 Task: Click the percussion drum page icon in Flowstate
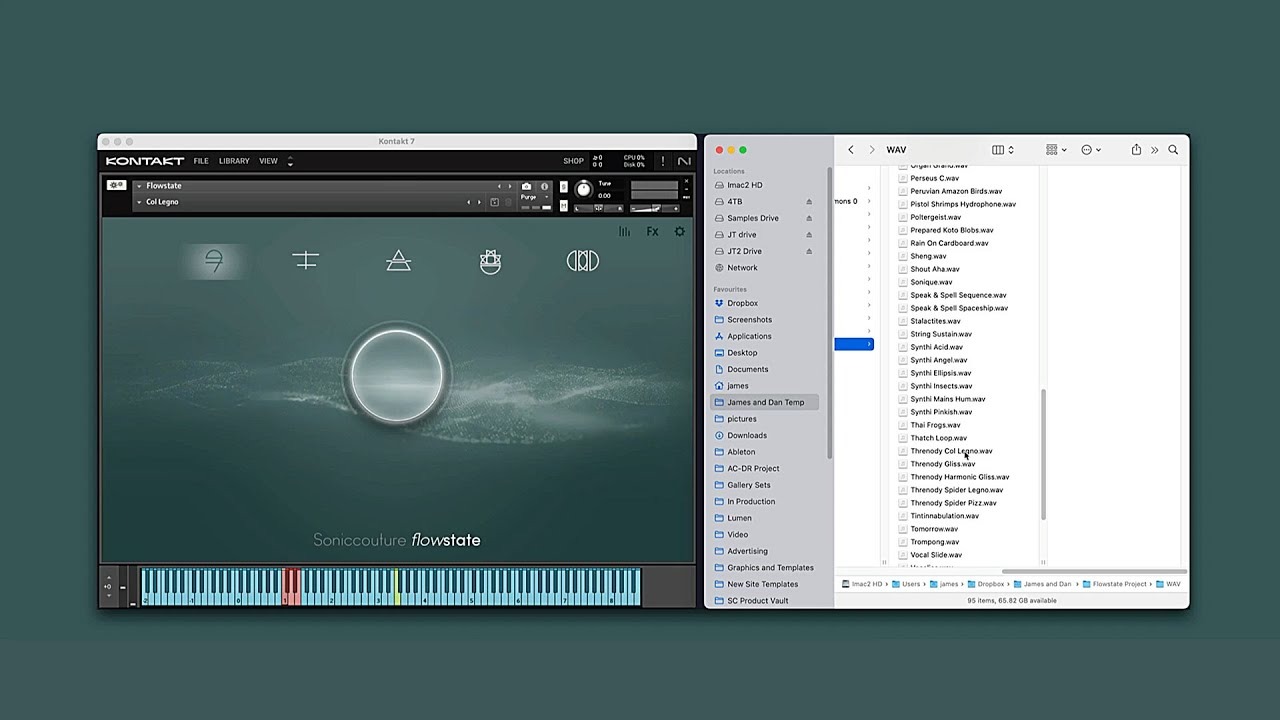[x=489, y=260]
